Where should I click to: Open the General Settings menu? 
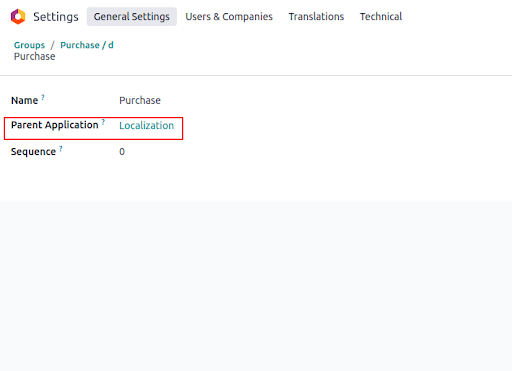coord(132,17)
